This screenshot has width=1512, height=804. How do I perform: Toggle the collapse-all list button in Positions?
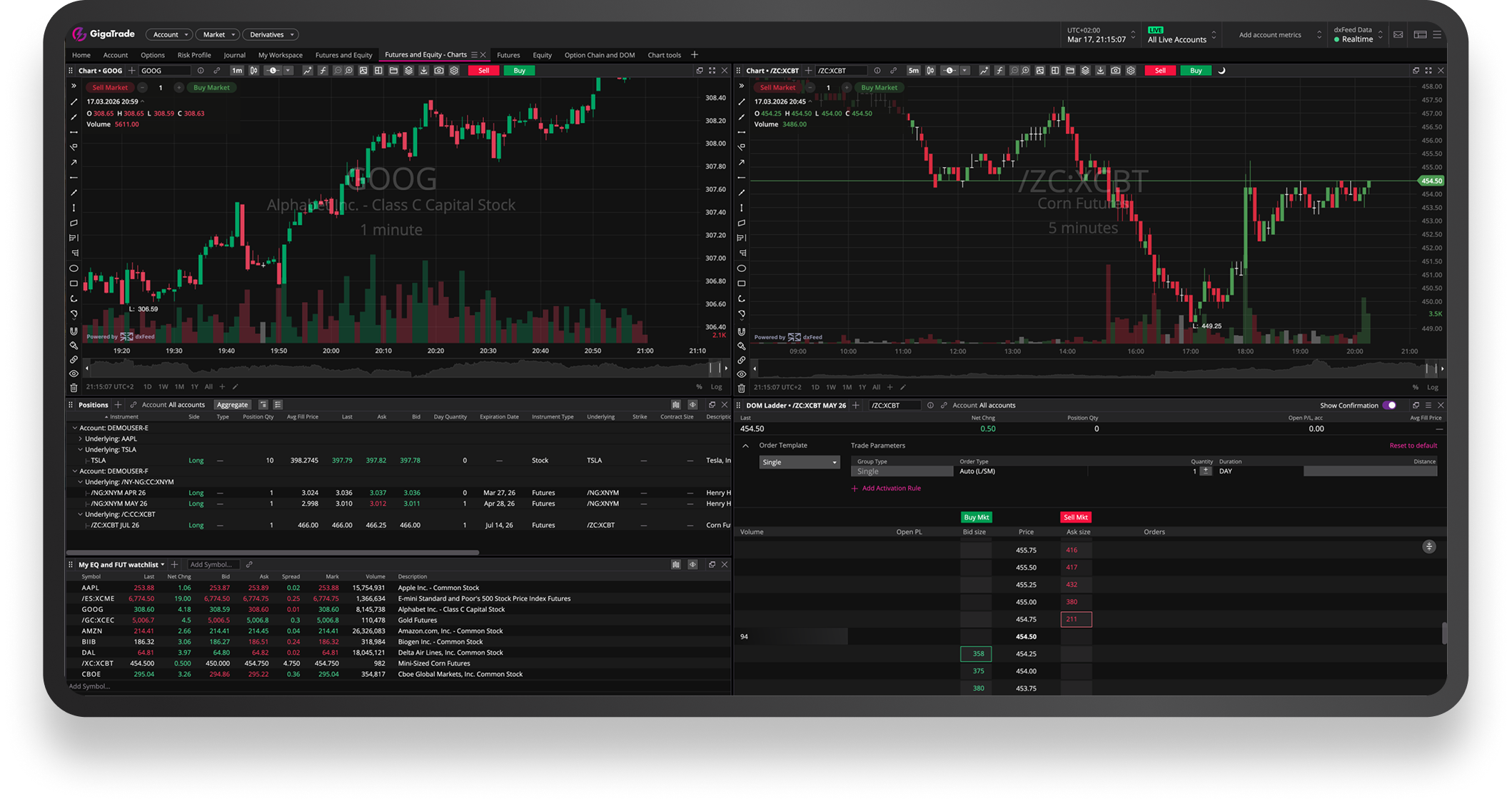click(278, 405)
